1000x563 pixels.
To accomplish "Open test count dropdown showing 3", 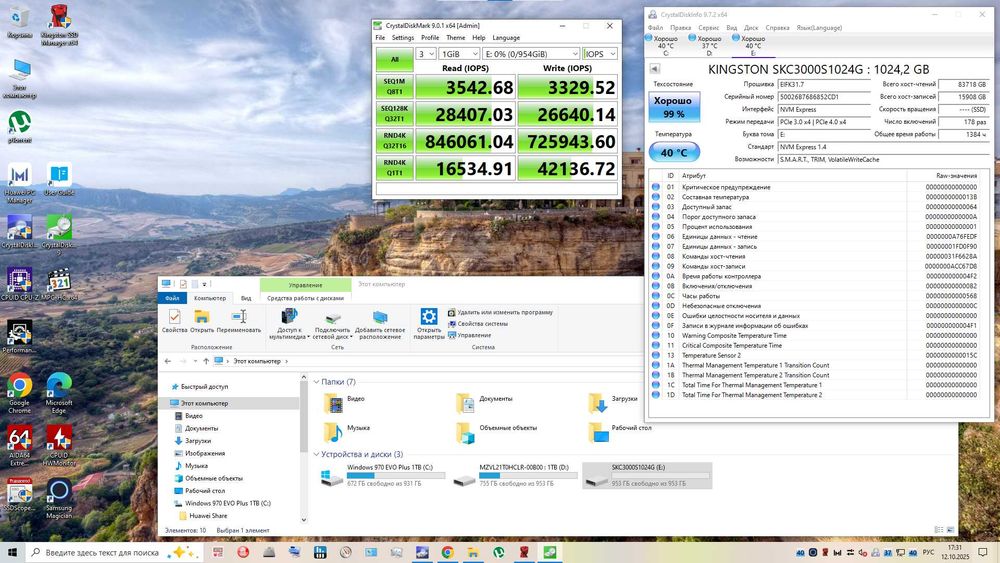I will point(425,54).
